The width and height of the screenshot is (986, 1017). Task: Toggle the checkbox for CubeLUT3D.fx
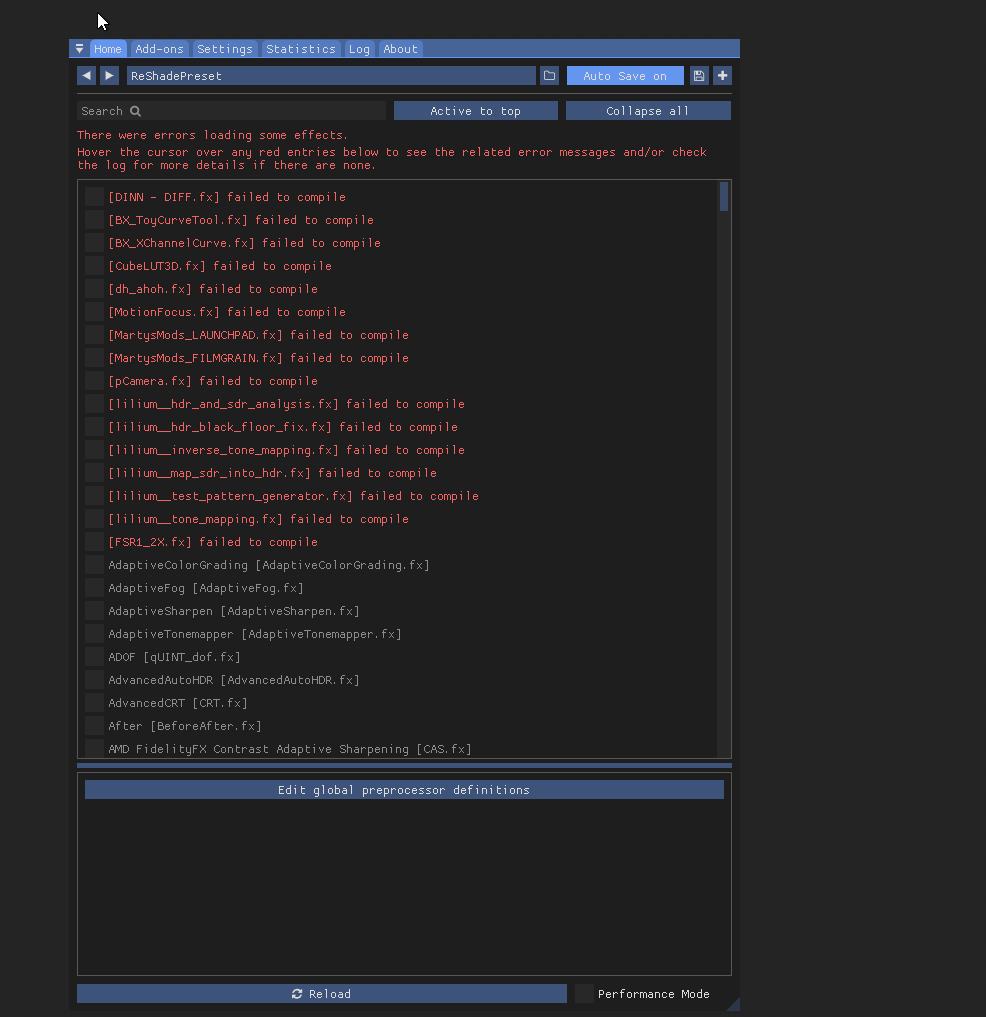point(95,266)
